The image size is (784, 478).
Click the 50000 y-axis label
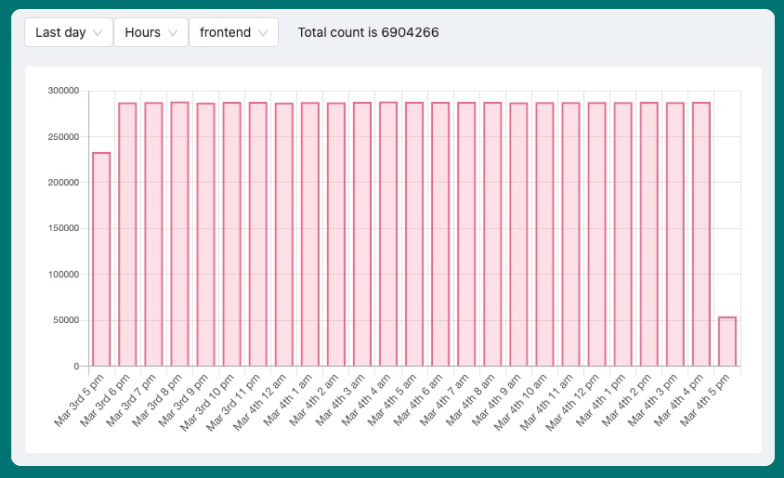[66, 320]
